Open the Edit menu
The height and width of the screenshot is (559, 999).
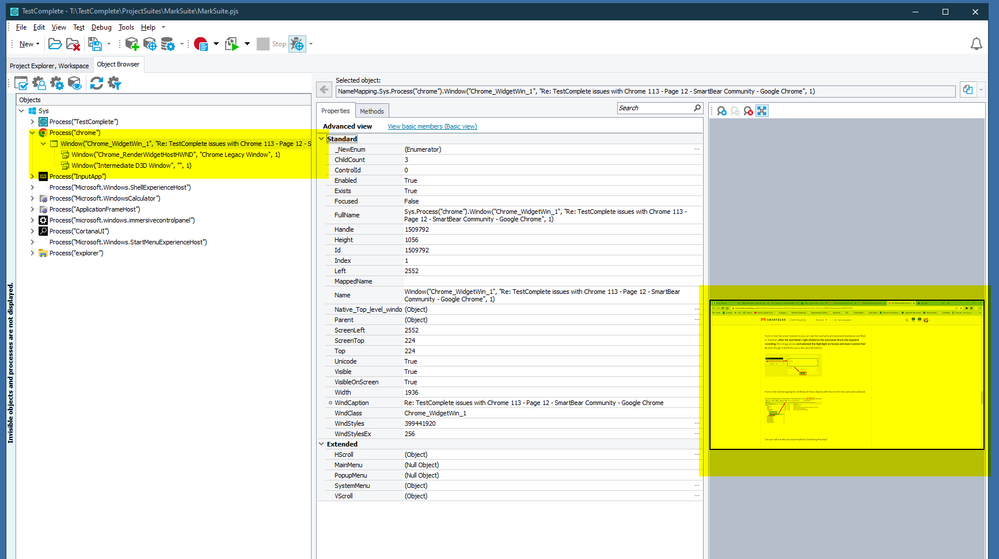coord(39,27)
